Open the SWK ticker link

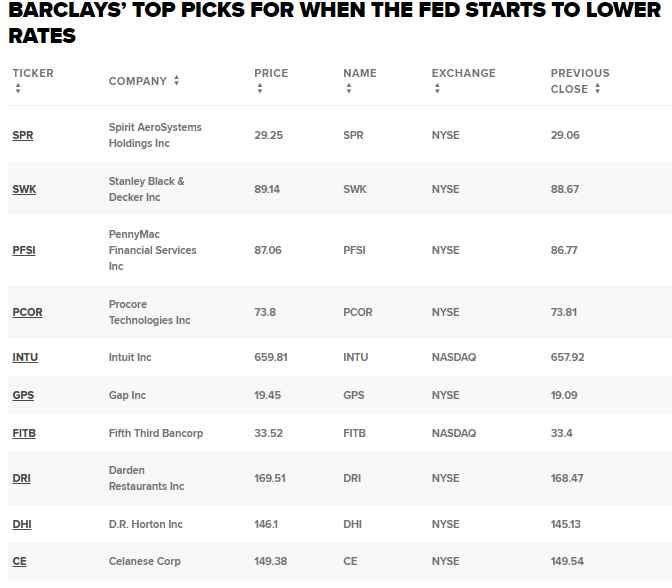(24, 189)
